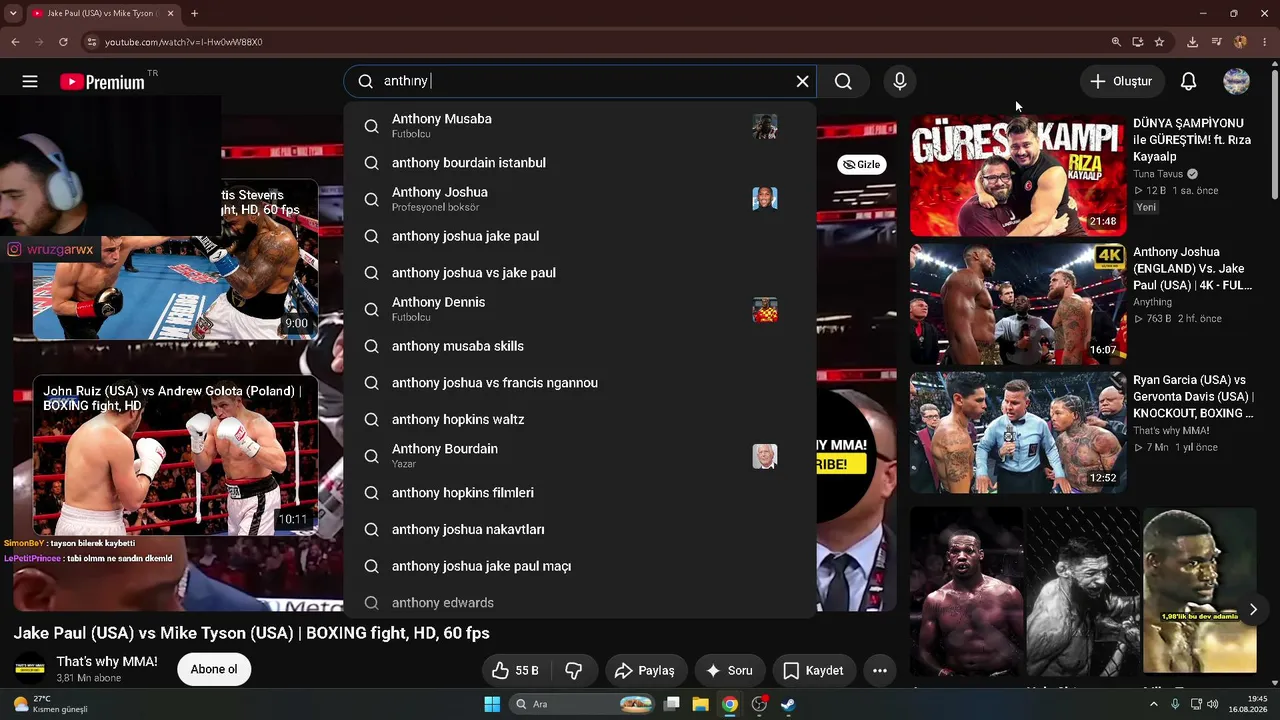Focus the YouTube search input field
The width and height of the screenshot is (1280, 720).
point(580,82)
